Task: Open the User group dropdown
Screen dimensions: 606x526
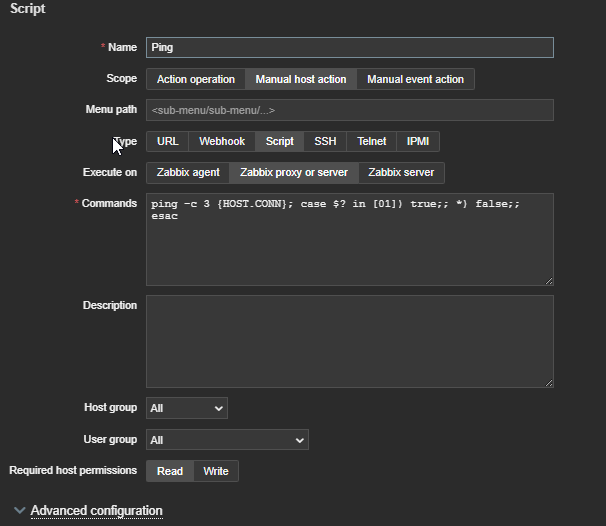Action: tap(227, 440)
